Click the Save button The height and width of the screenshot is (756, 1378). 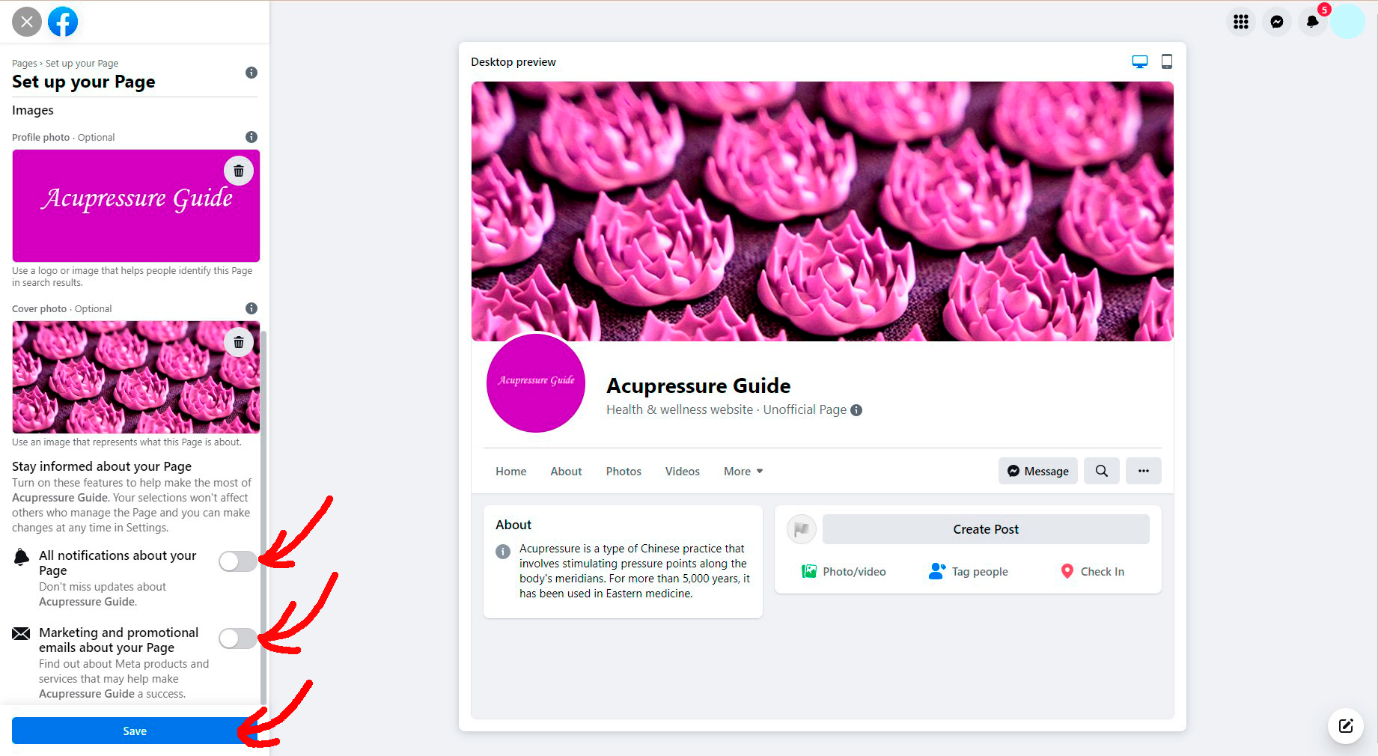pyautogui.click(x=135, y=731)
